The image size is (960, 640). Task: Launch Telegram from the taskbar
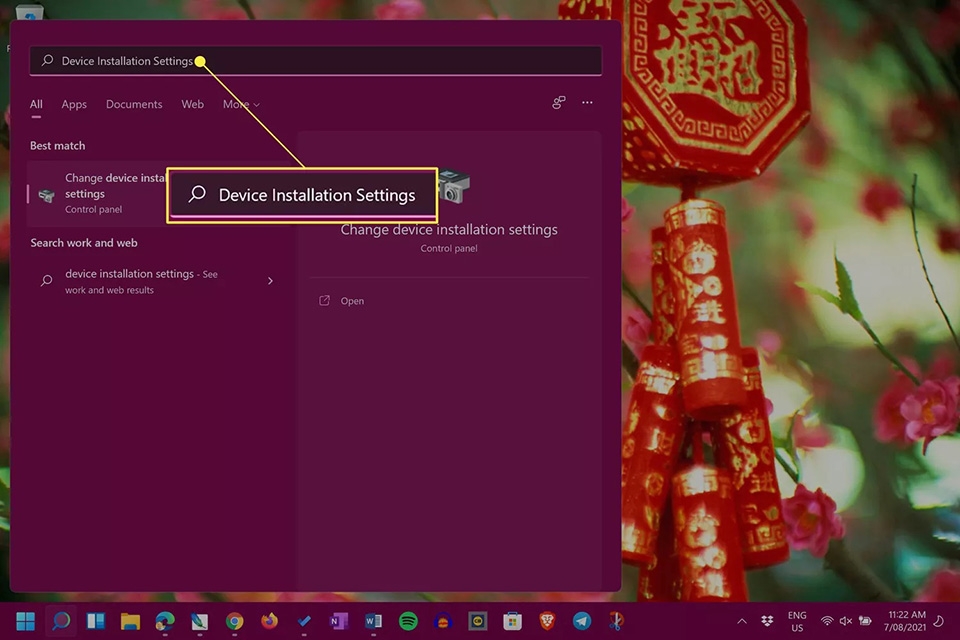[582, 620]
